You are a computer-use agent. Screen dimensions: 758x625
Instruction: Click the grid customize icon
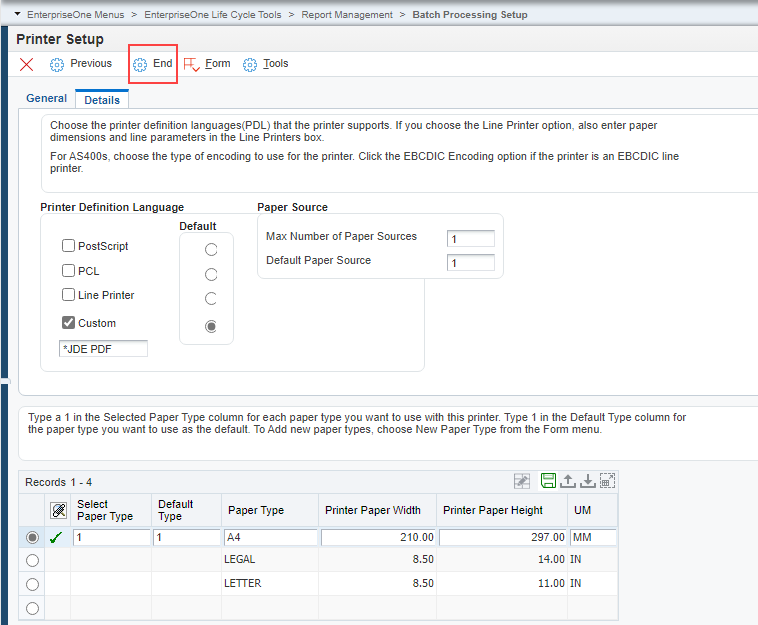(x=522, y=481)
